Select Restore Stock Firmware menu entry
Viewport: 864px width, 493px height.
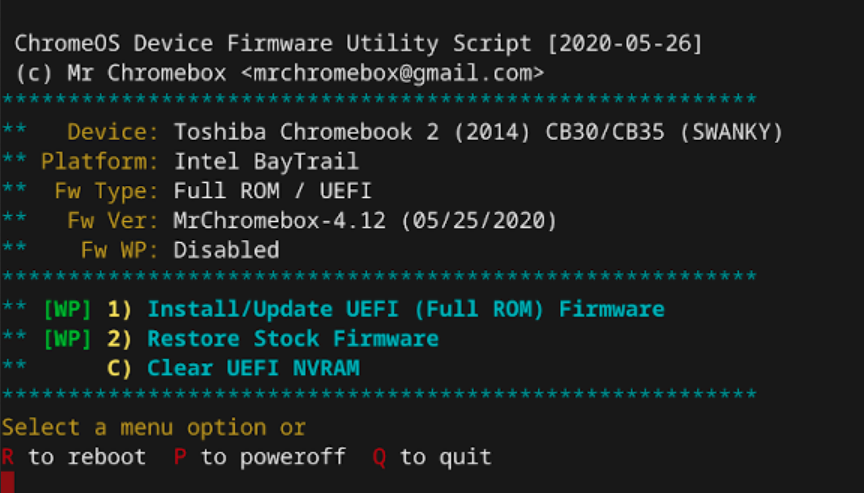pyautogui.click(x=293, y=339)
